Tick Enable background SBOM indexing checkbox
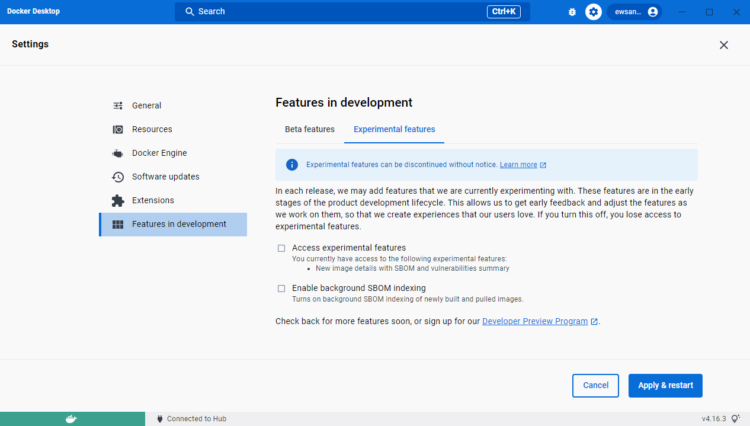Viewport: 750px width, 426px height. pyautogui.click(x=282, y=288)
